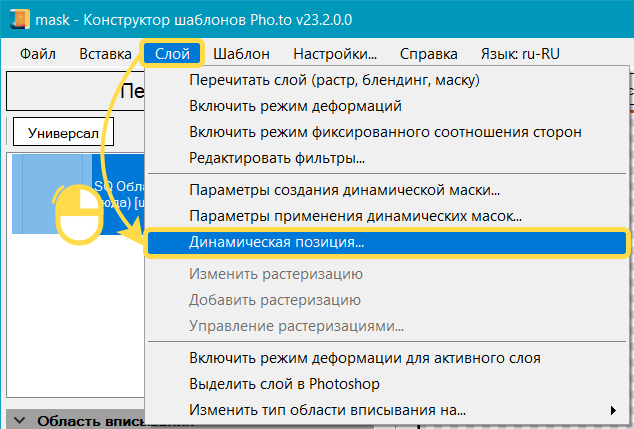Open Редактировать фильтры... entry
This screenshot has height=429, width=634.
pyautogui.click(x=277, y=158)
